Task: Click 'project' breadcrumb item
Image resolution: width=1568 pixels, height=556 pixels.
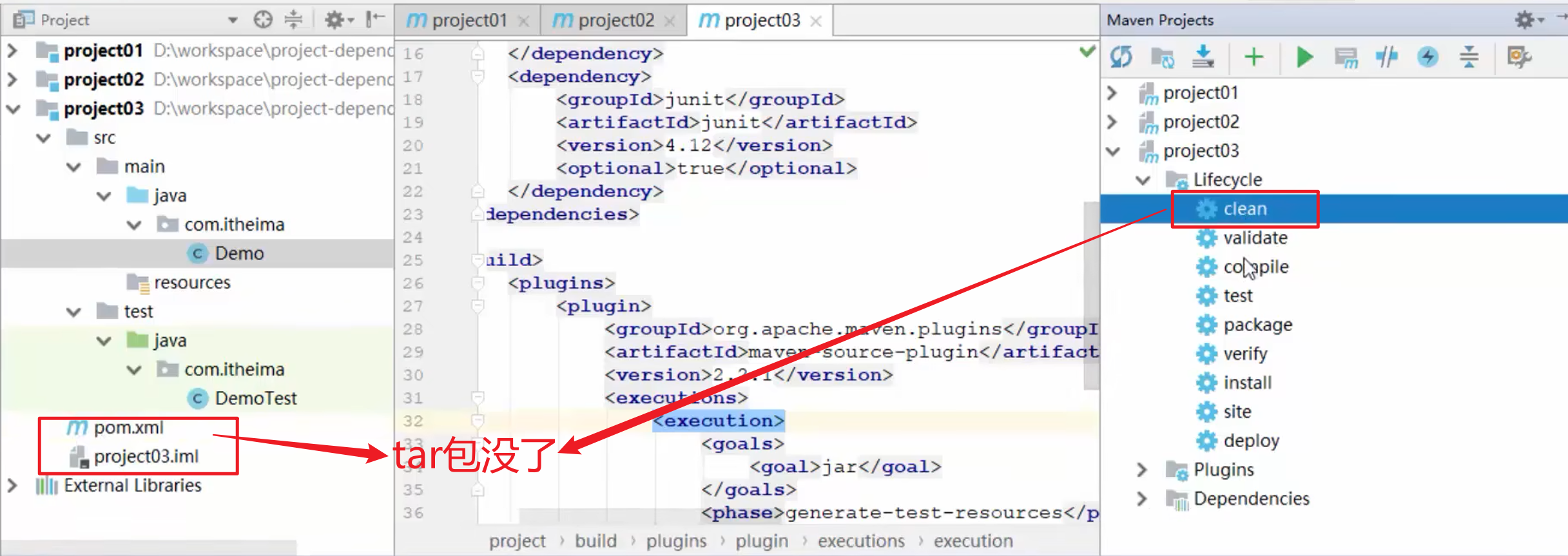Action: click(x=517, y=541)
